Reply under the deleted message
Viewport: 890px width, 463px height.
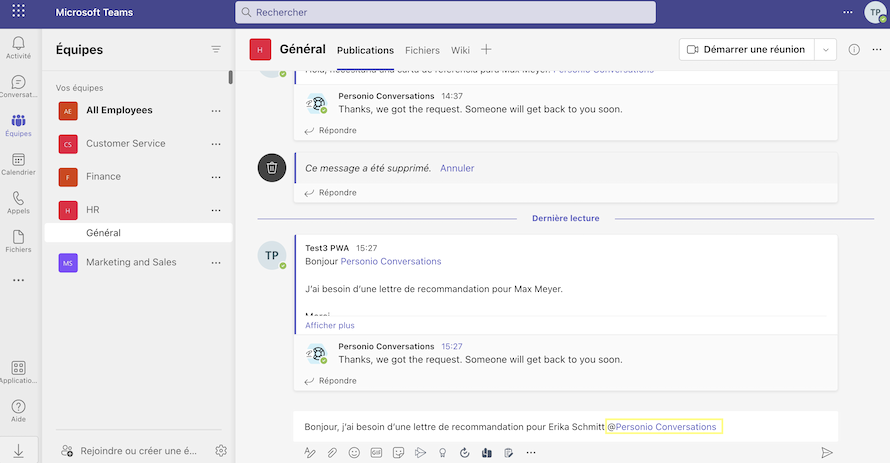tap(331, 193)
